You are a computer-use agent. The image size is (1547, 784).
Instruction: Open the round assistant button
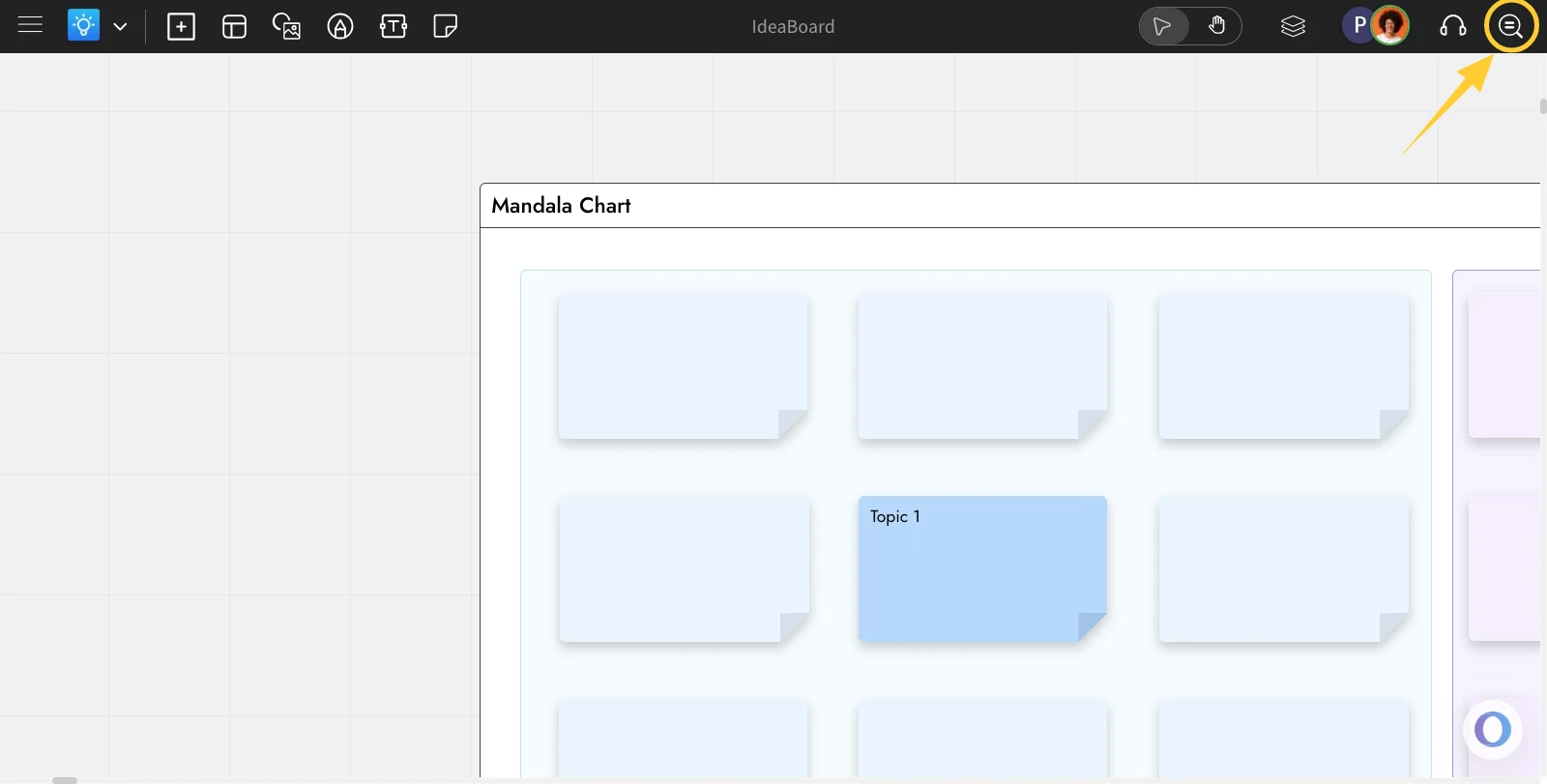[x=1493, y=730]
